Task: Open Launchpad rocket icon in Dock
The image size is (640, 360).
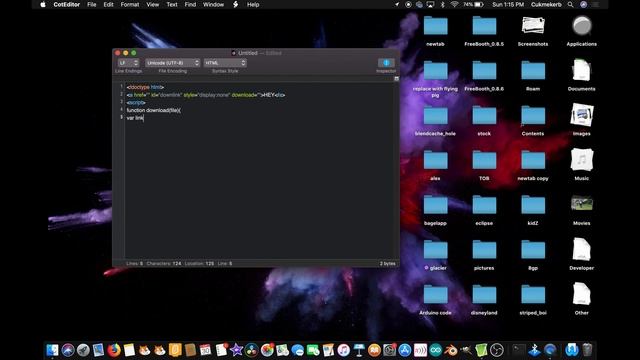Action: click(83, 350)
